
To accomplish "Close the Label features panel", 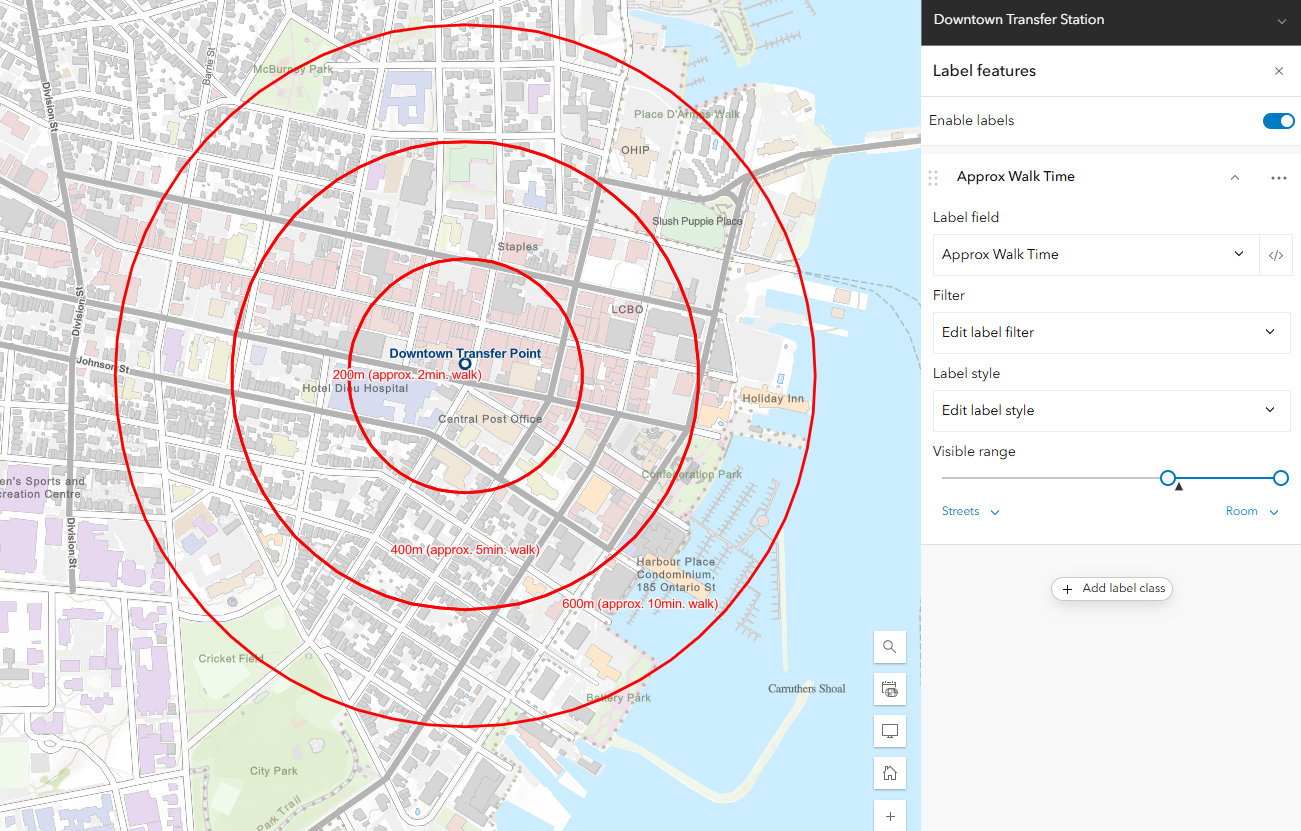I will [1279, 71].
